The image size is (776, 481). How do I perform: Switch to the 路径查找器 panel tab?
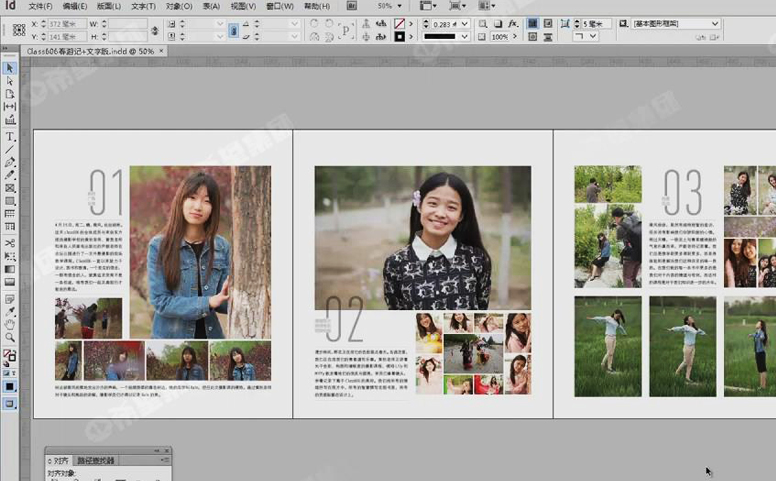[x=96, y=460]
